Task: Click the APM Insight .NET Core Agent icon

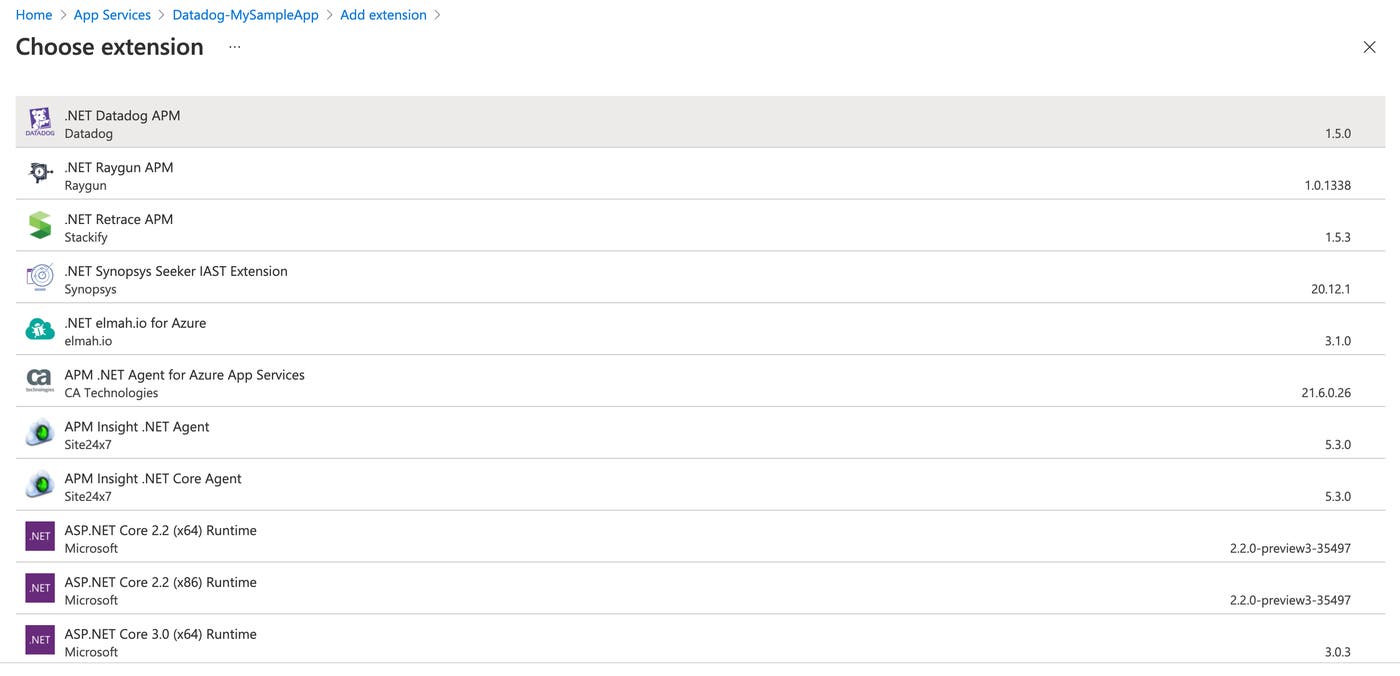Action: pyautogui.click(x=40, y=486)
